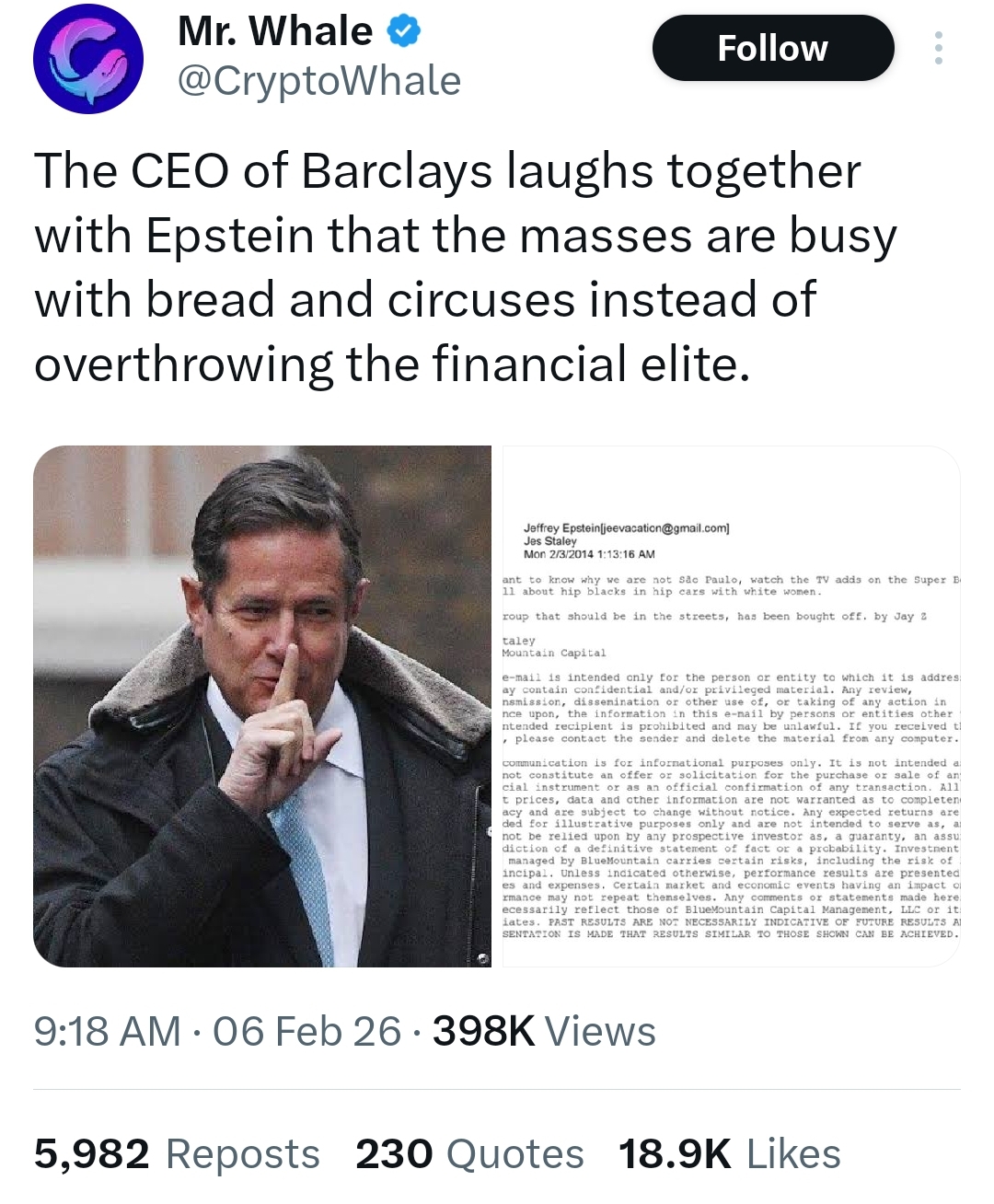The height and width of the screenshot is (1204, 994).
Task: Show the 230 Quotes list
Action: (469, 1154)
